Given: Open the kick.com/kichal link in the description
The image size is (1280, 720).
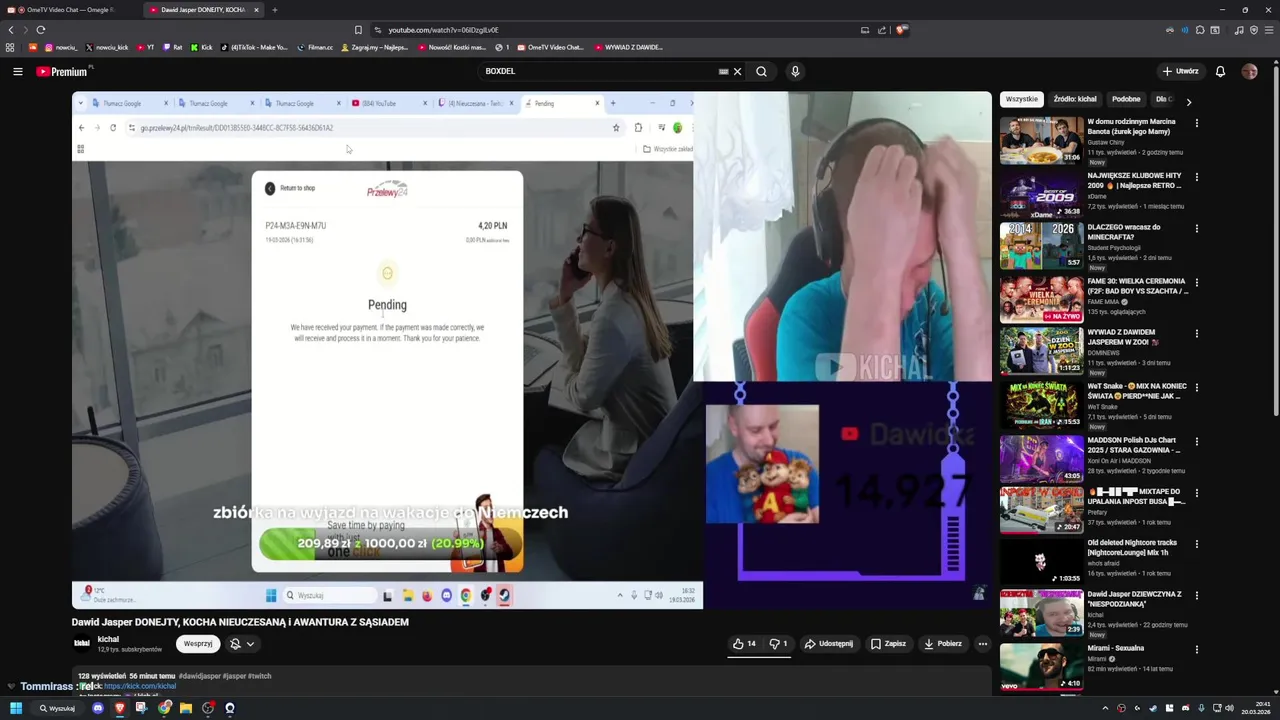Looking at the screenshot, I should pyautogui.click(x=140, y=686).
